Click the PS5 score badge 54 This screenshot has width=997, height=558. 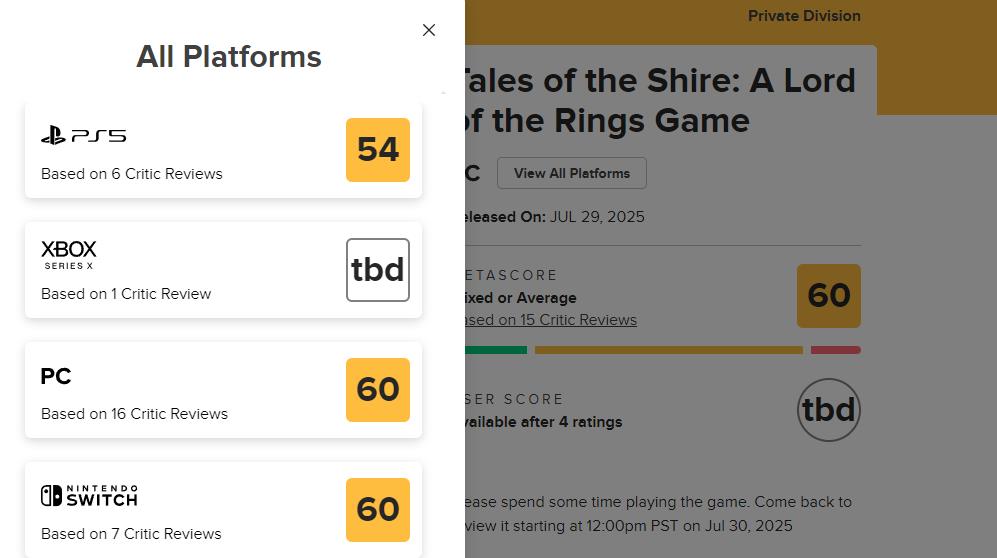378,150
